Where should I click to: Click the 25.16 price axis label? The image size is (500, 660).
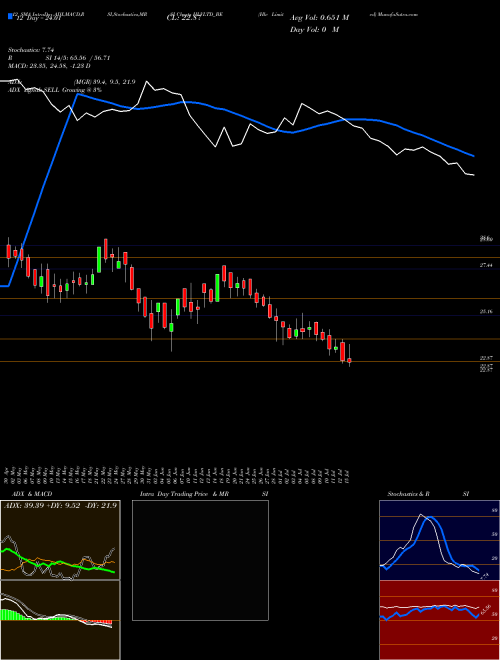(486, 311)
